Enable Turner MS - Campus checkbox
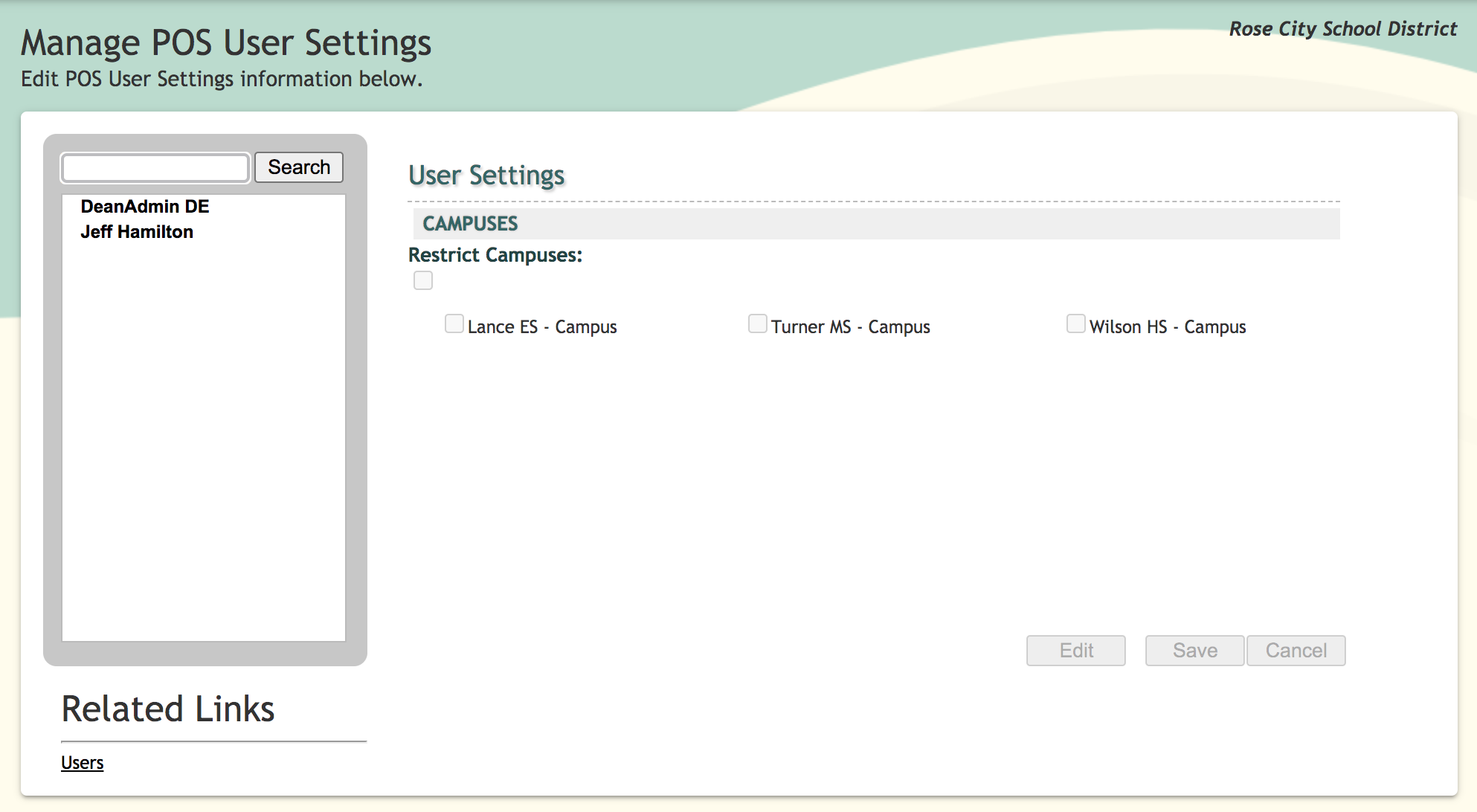This screenshot has height=812, width=1477. [x=757, y=323]
